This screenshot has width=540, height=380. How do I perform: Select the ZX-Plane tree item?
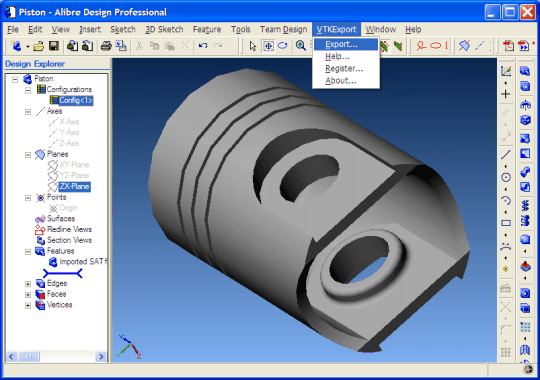tap(74, 186)
